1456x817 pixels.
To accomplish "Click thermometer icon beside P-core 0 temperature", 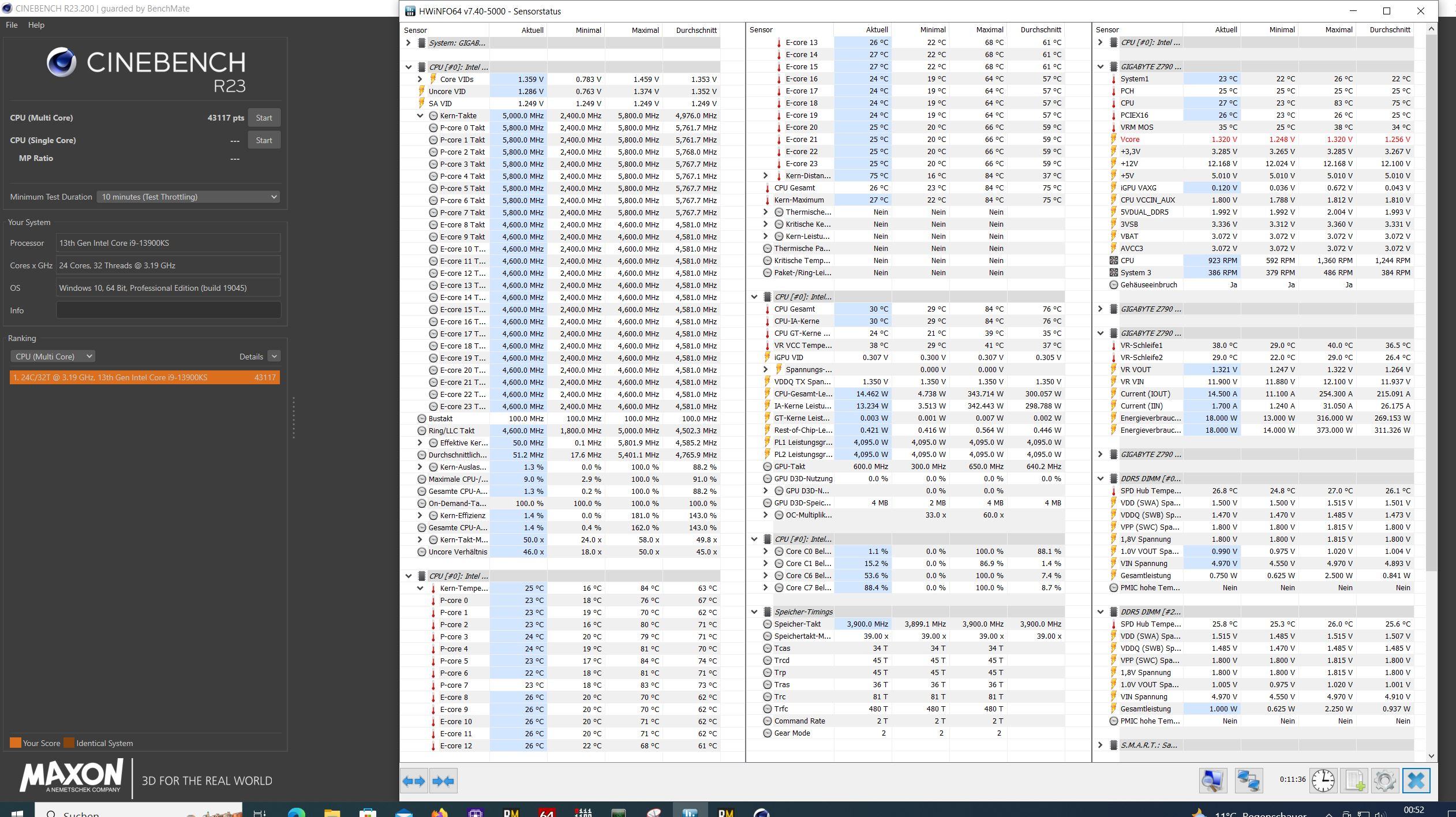I will click(433, 600).
